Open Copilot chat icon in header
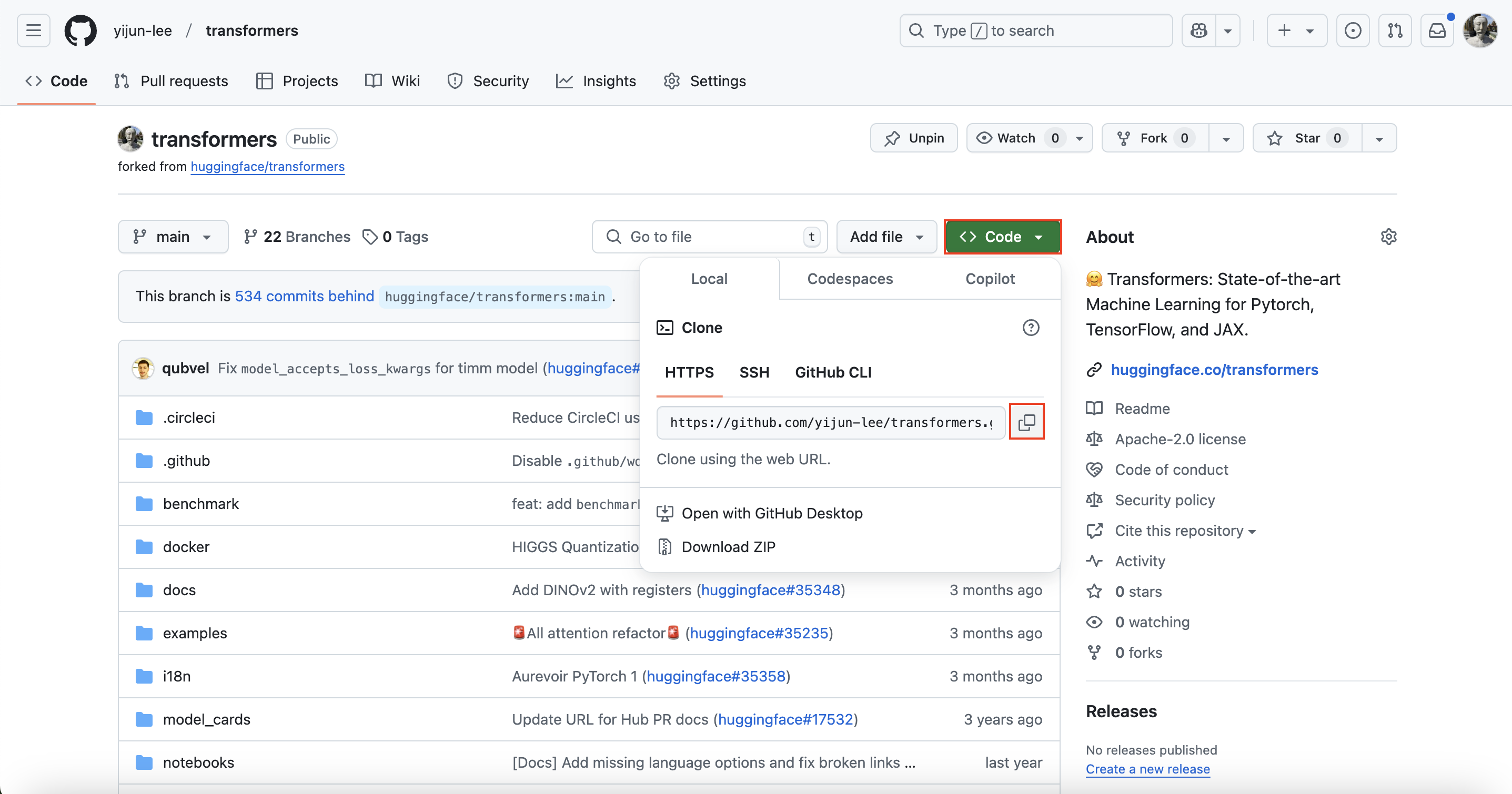1512x794 pixels. (x=1198, y=30)
